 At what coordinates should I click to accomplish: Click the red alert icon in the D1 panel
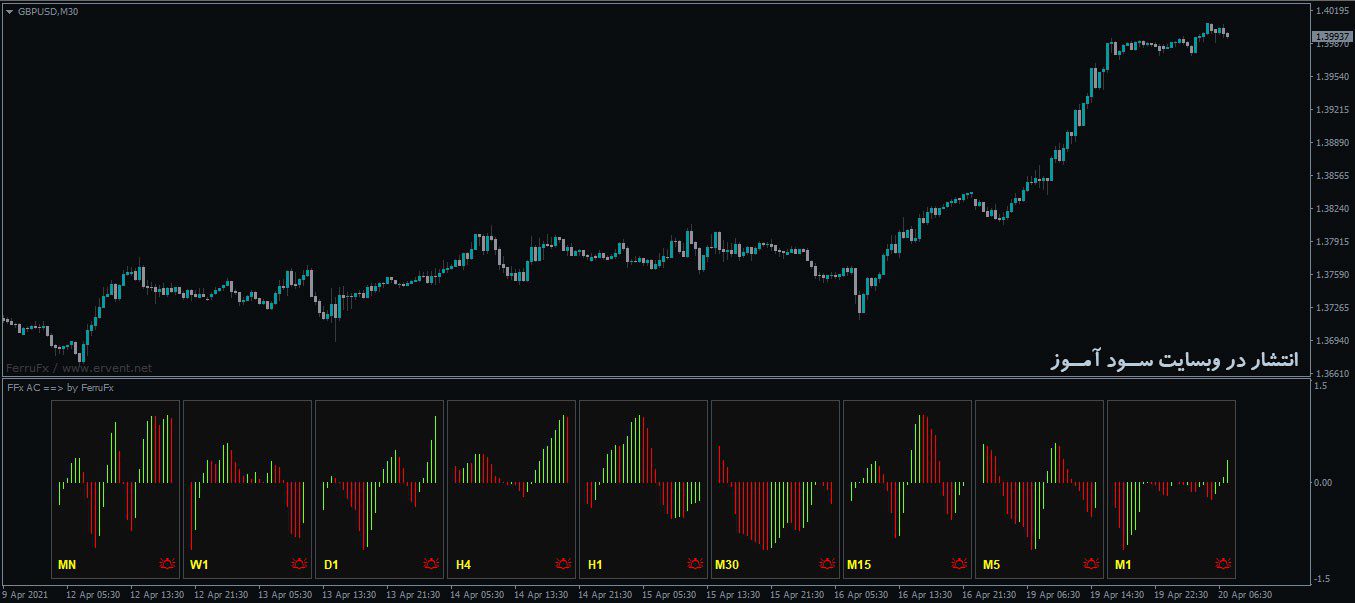coord(431,565)
